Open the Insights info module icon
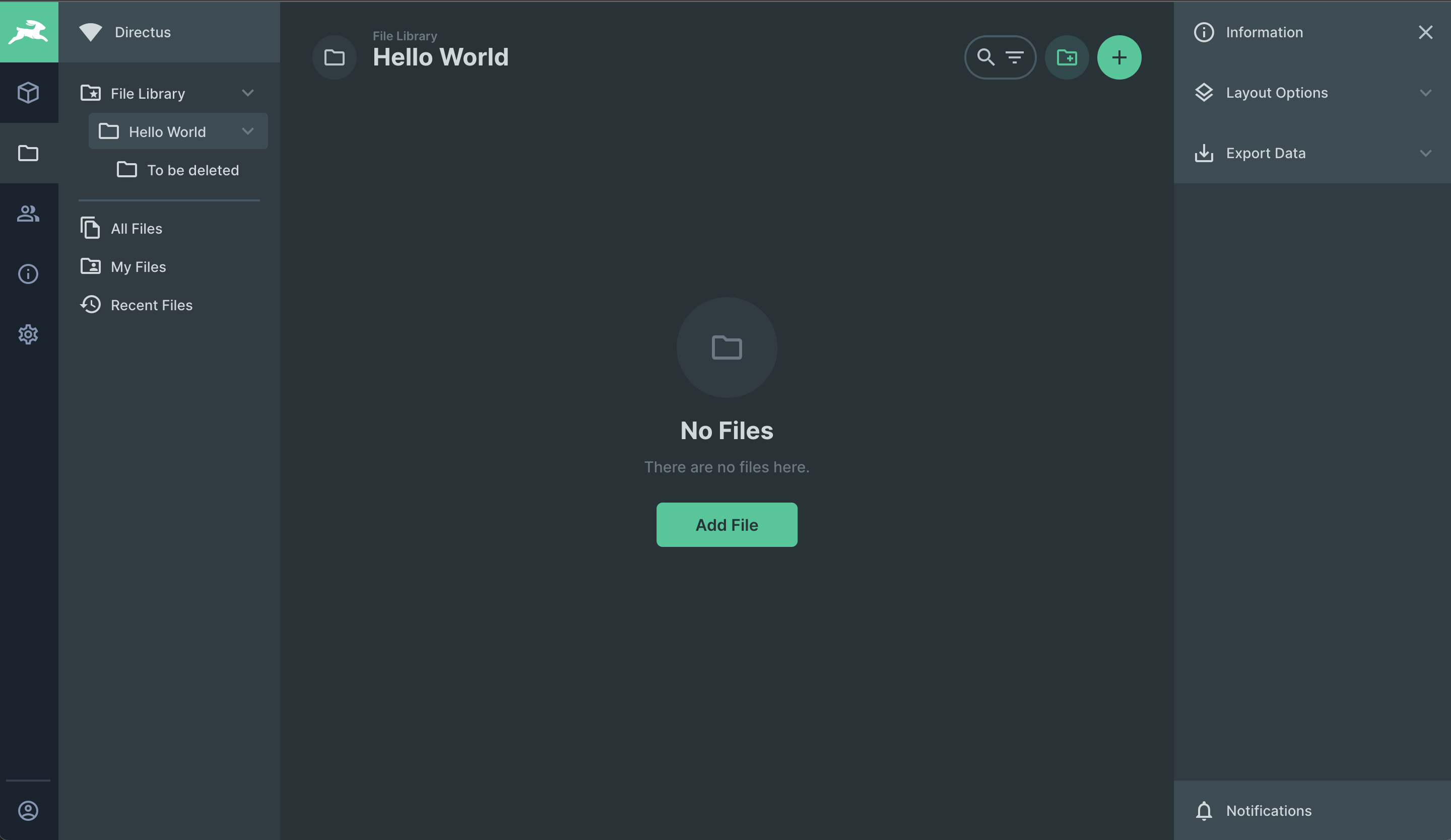 pos(28,274)
